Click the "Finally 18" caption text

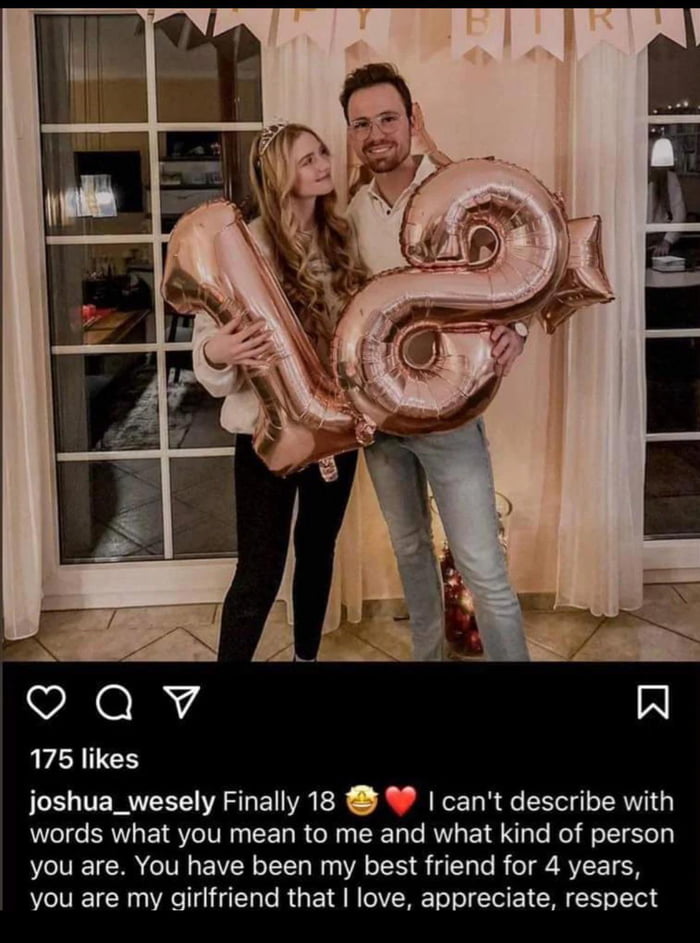(279, 802)
